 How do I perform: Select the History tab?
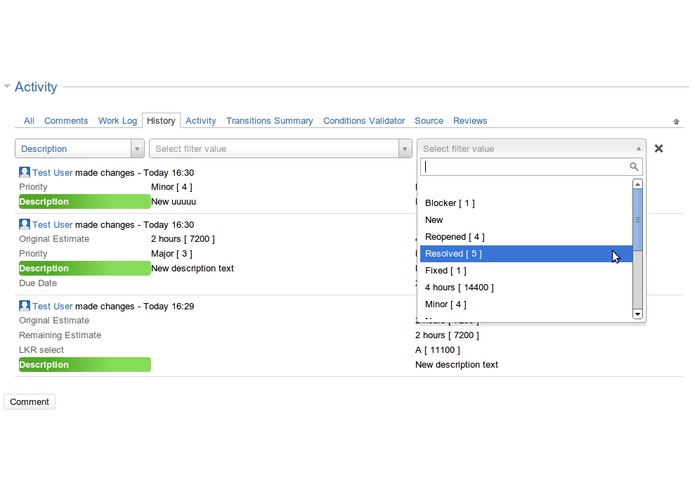point(161,121)
